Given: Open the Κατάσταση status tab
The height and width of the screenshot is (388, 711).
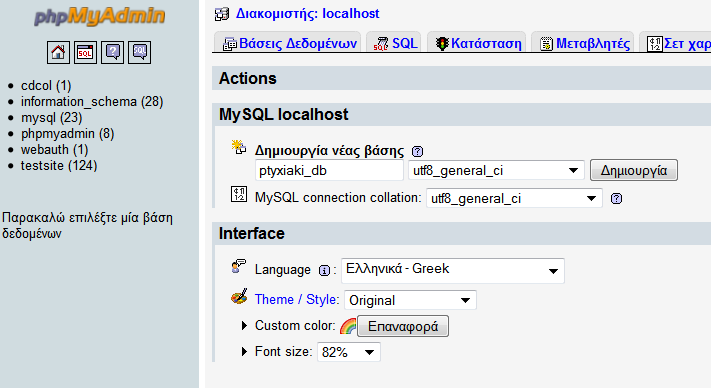Looking at the screenshot, I should coord(478,44).
